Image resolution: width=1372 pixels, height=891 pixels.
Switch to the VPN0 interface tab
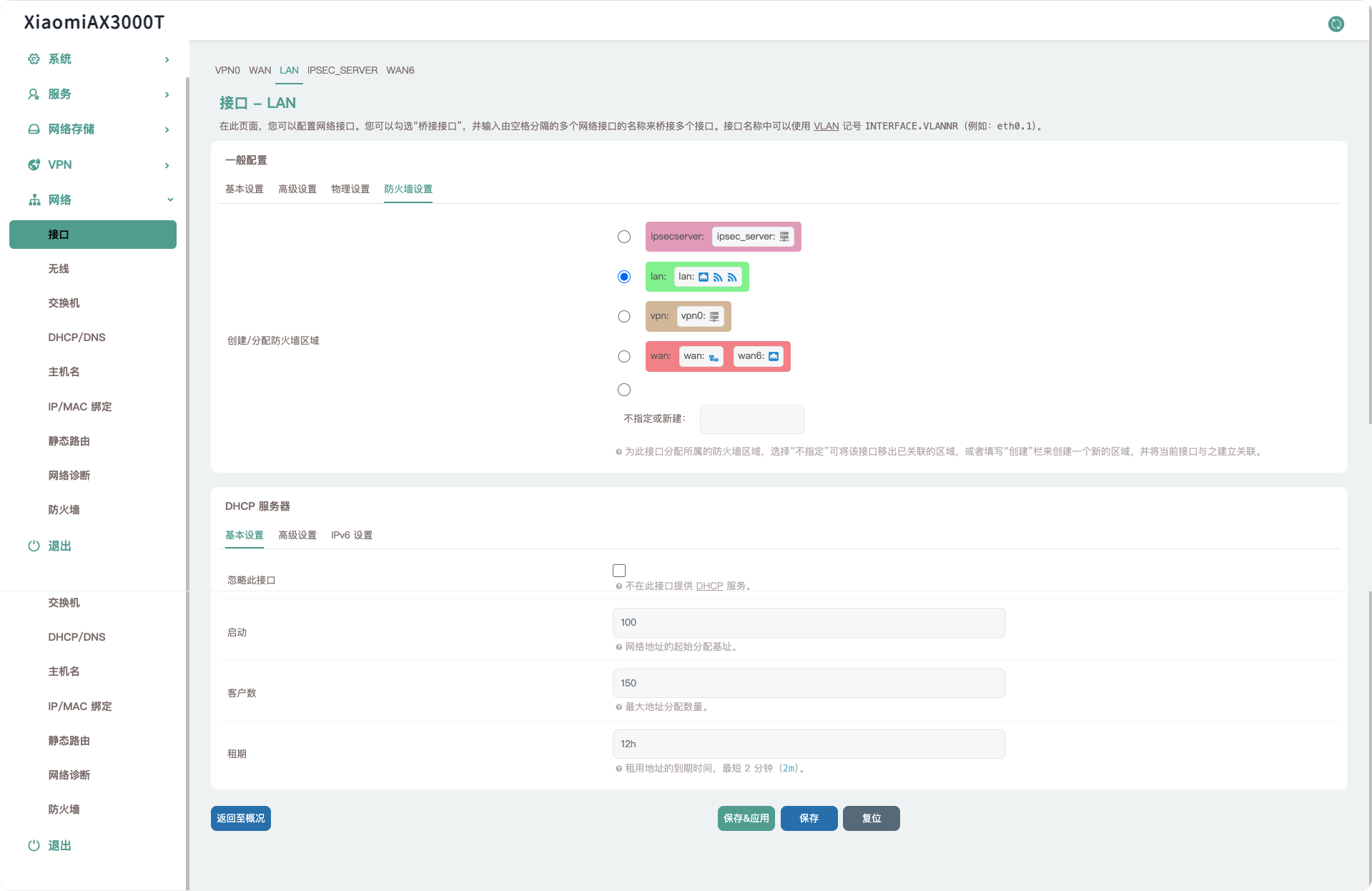pyautogui.click(x=227, y=70)
